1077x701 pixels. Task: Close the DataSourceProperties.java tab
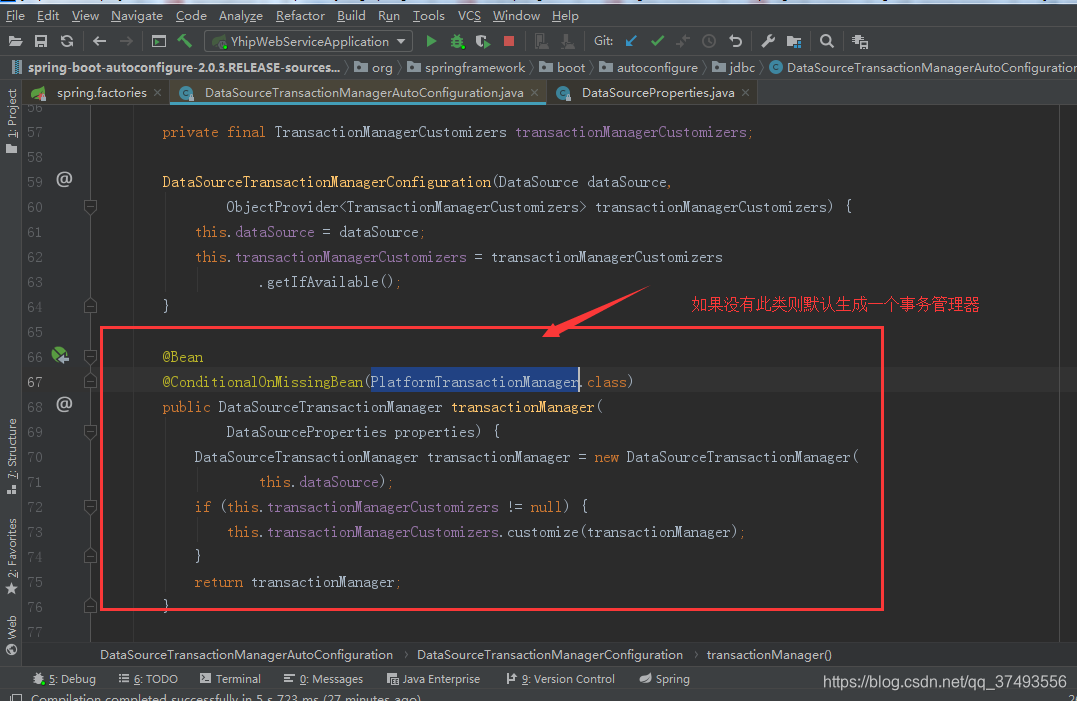[x=745, y=93]
